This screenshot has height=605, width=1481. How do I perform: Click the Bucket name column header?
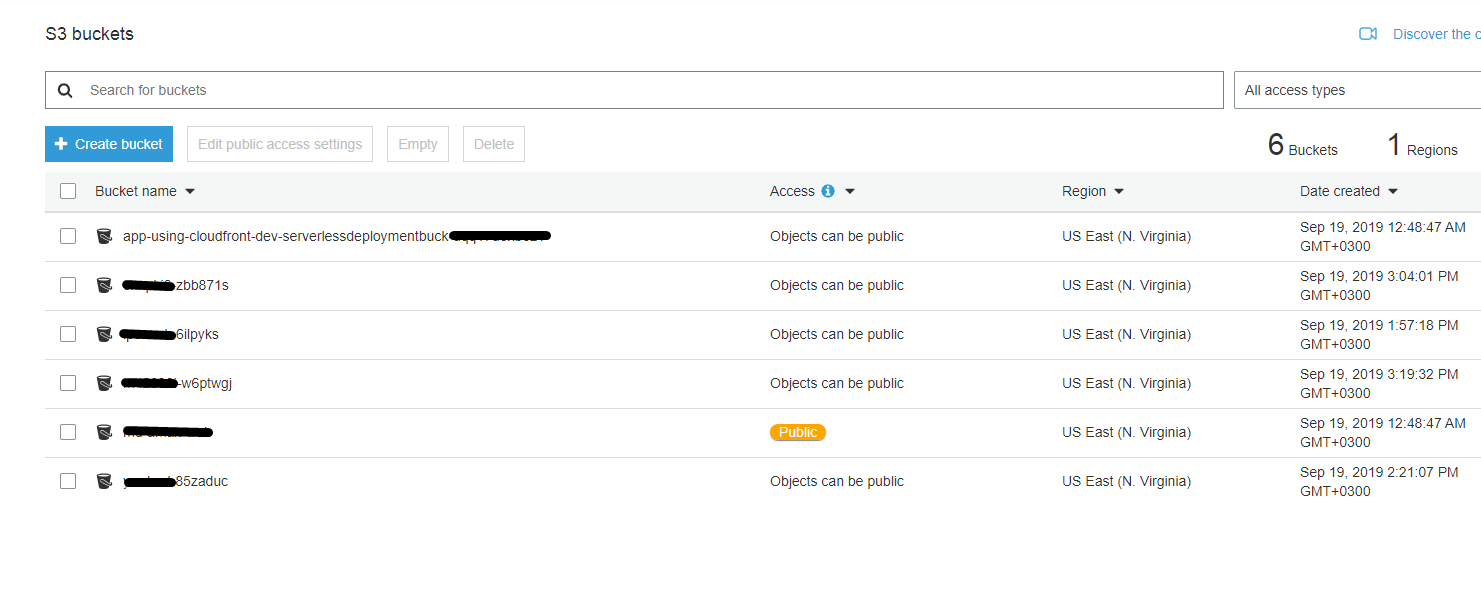click(x=136, y=191)
